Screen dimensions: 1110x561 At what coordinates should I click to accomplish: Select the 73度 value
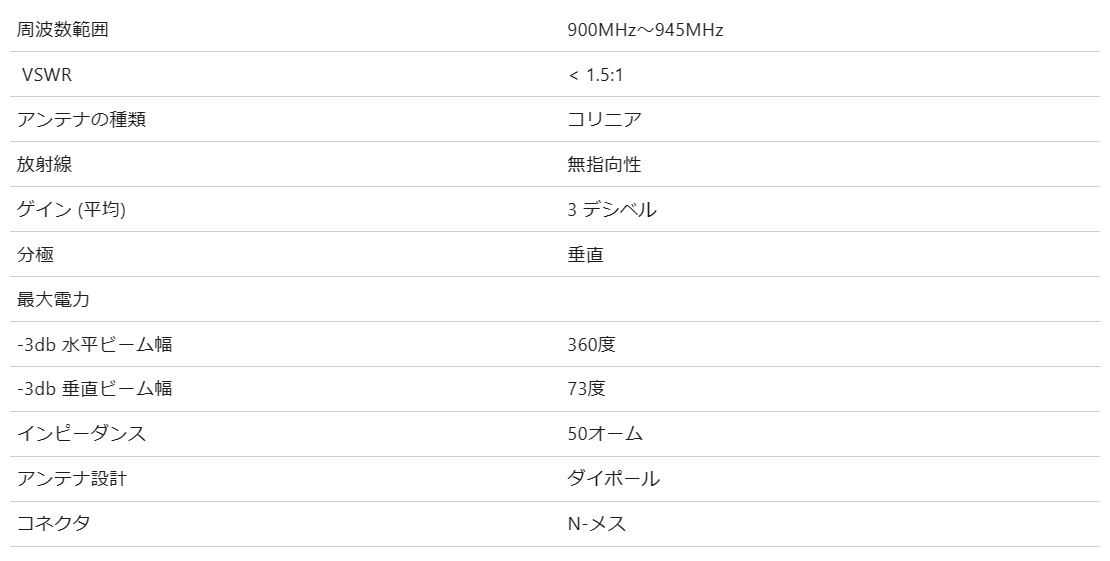click(x=587, y=388)
